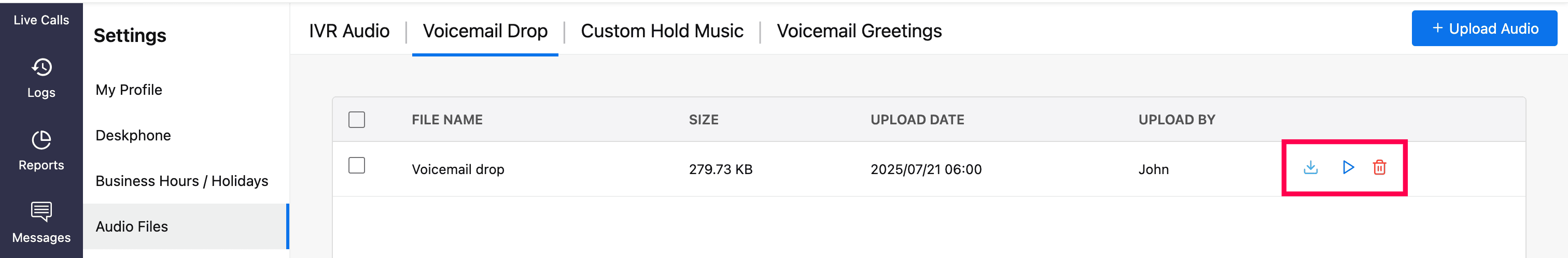The width and height of the screenshot is (1568, 258).
Task: Select all files with header checkbox
Action: point(357,120)
